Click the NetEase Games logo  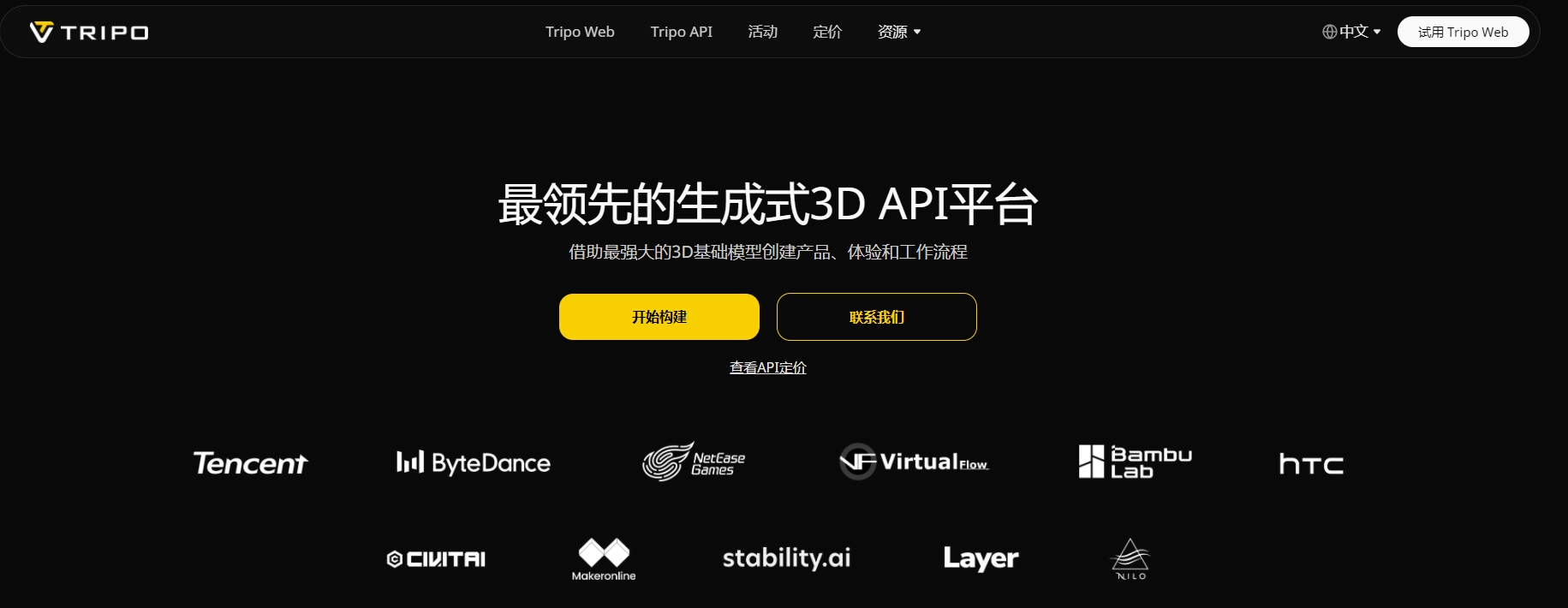click(694, 462)
